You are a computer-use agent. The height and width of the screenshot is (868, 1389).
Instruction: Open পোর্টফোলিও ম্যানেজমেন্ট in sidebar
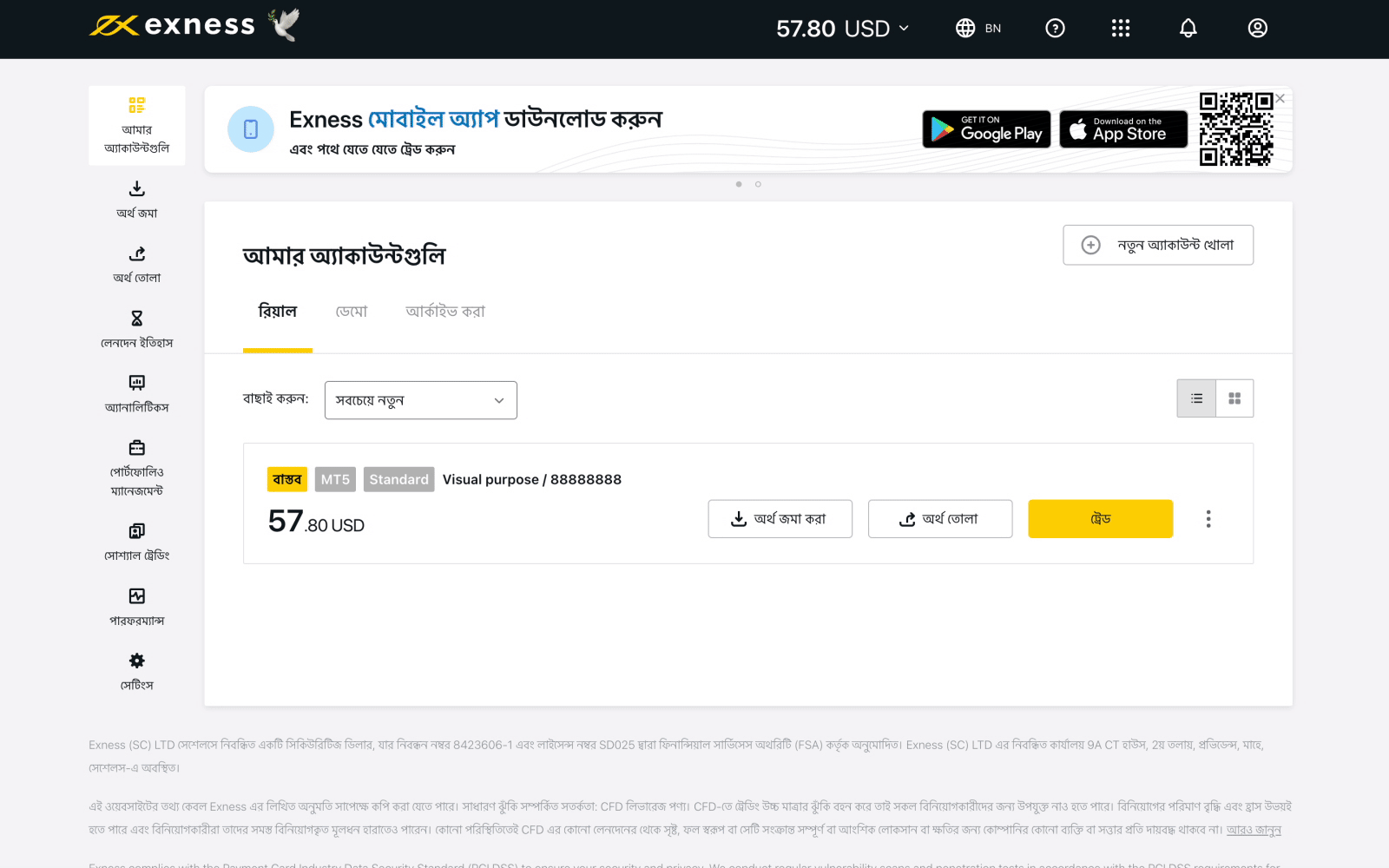tap(137, 469)
